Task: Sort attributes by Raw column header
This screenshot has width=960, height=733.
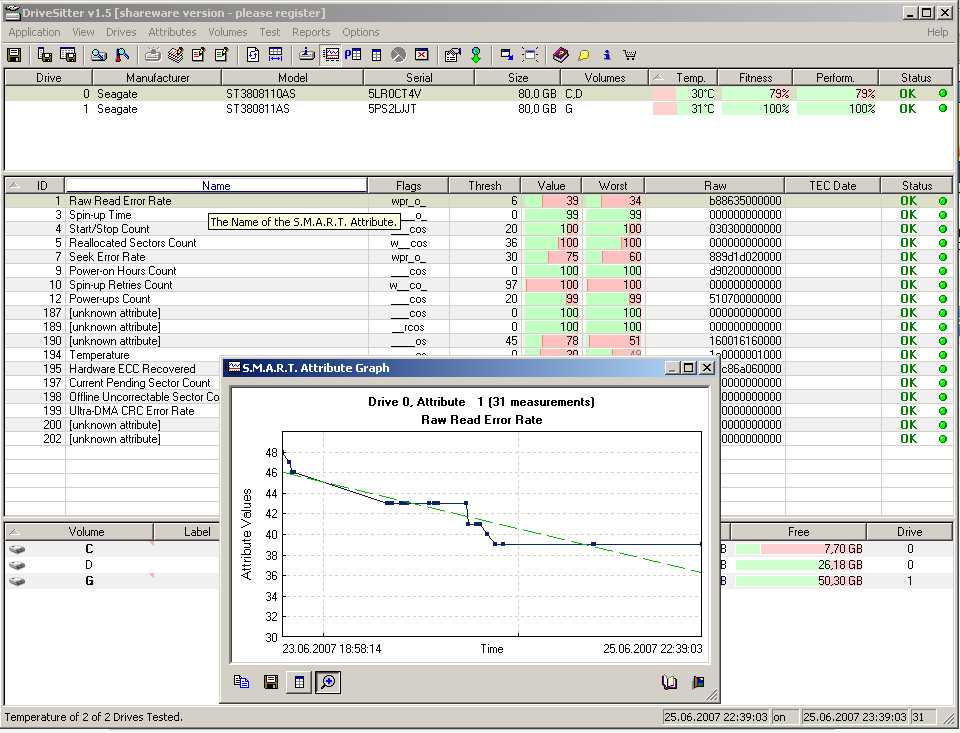Action: [714, 186]
